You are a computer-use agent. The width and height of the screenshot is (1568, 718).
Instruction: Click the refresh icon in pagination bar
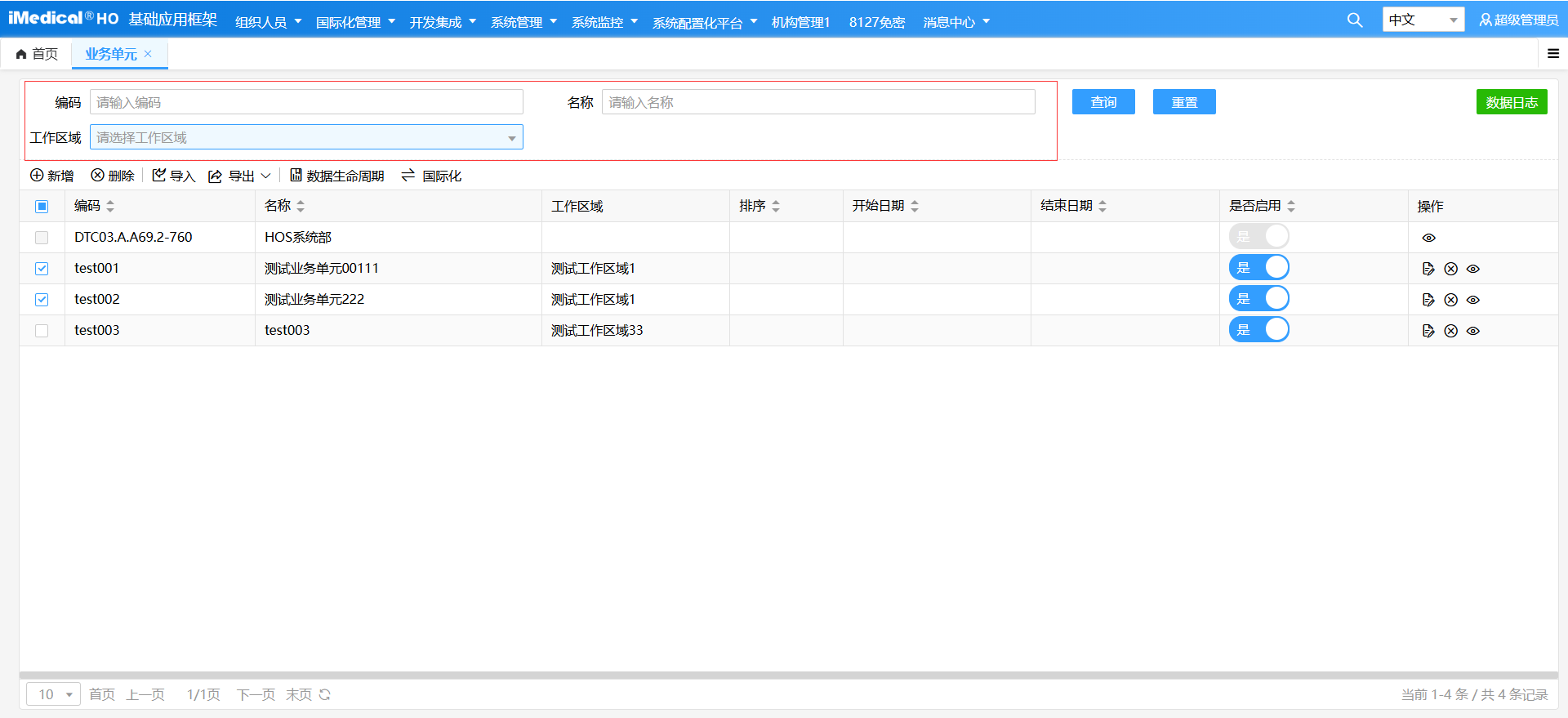pyautogui.click(x=325, y=694)
